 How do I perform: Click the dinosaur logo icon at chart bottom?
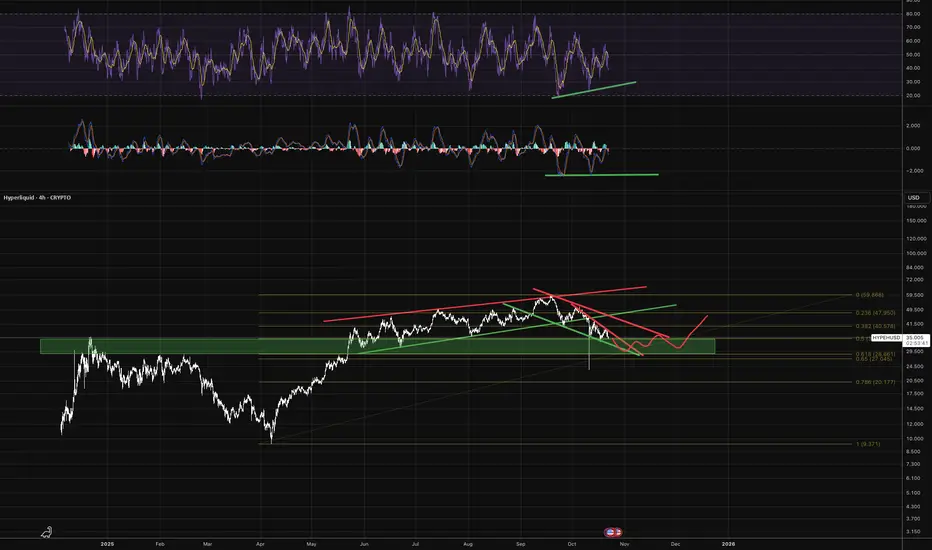pos(46,532)
